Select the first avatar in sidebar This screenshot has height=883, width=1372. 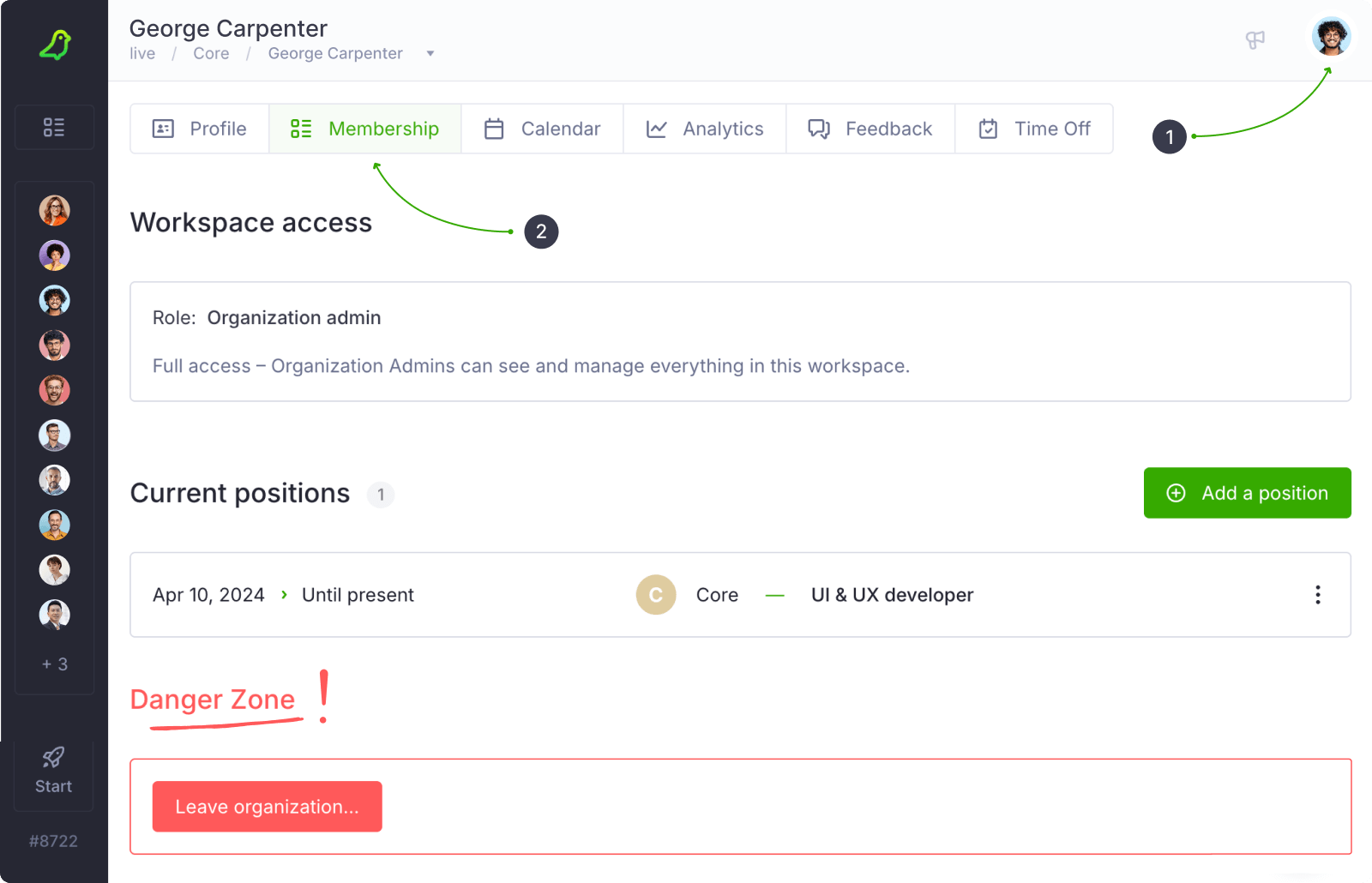(x=54, y=210)
